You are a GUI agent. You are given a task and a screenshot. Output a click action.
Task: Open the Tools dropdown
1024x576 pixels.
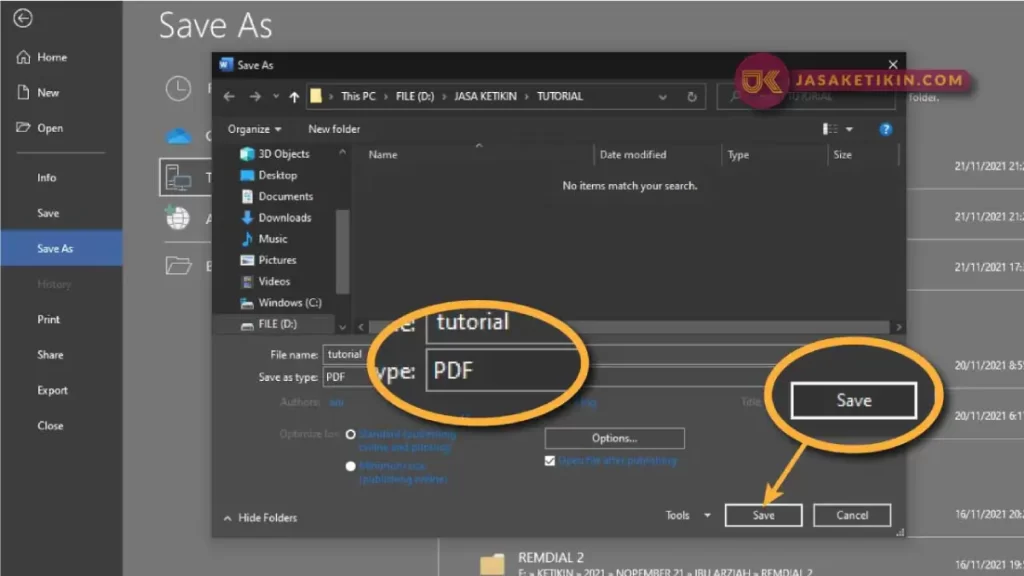tap(688, 515)
